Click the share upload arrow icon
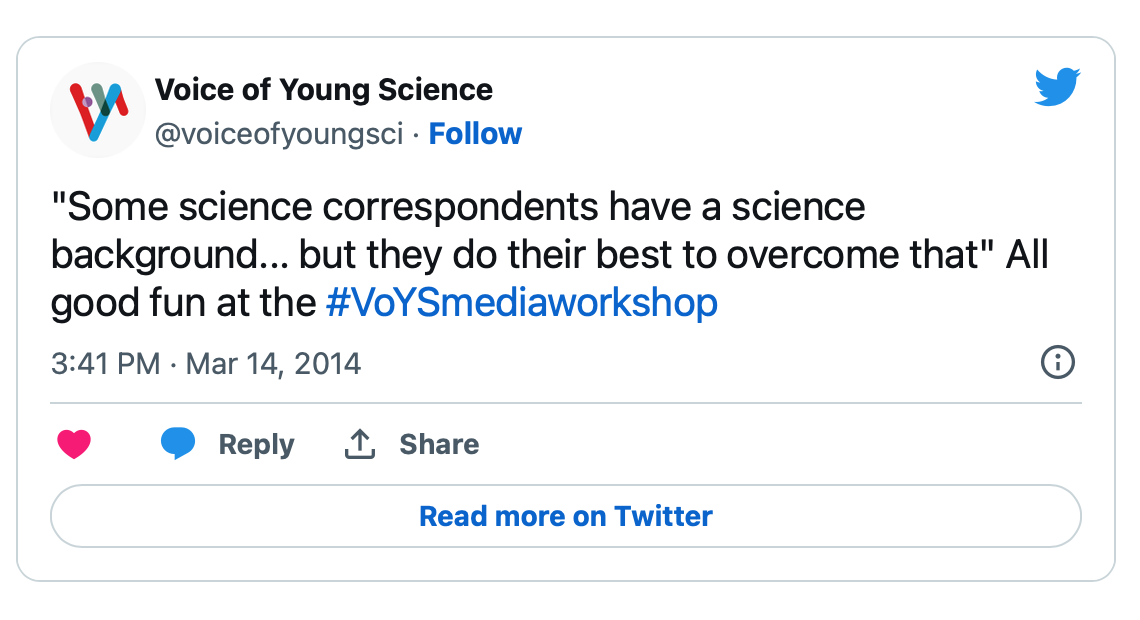 pyautogui.click(x=360, y=443)
